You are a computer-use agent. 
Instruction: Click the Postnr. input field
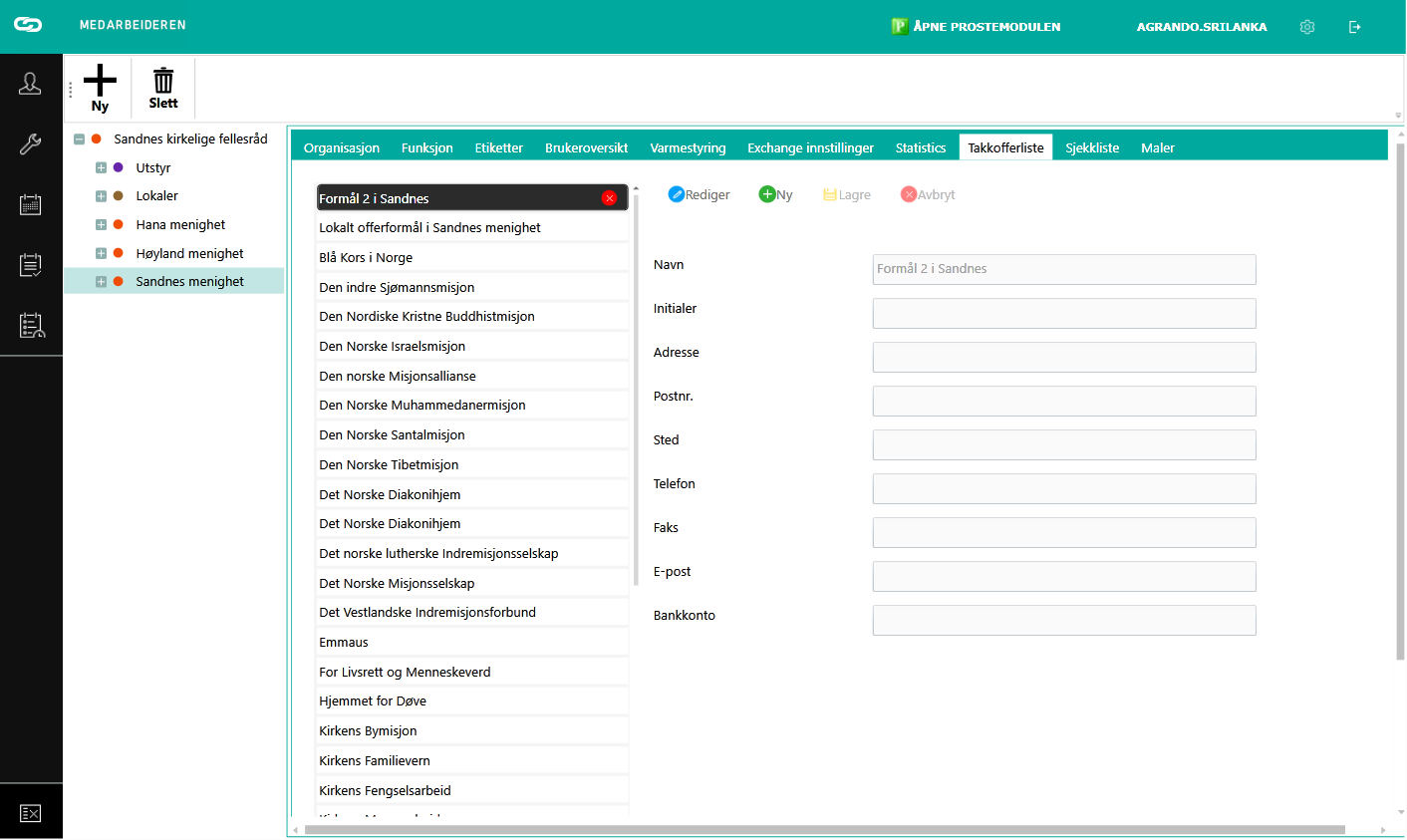pyautogui.click(x=1064, y=401)
